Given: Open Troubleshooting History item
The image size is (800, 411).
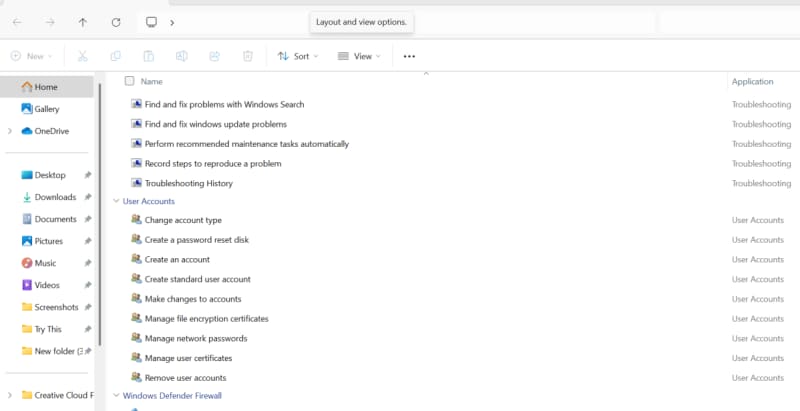Looking at the screenshot, I should click(188, 183).
